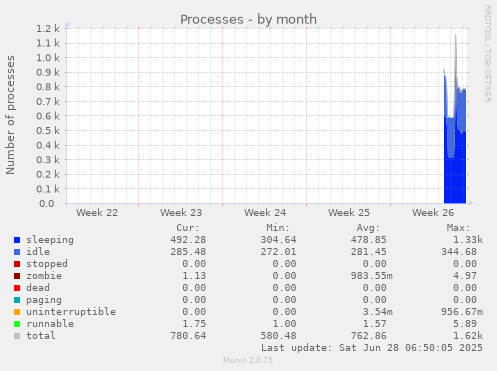Click the 'Week 22' axis label
Viewport: 497px width, 371px height.
[97, 213]
